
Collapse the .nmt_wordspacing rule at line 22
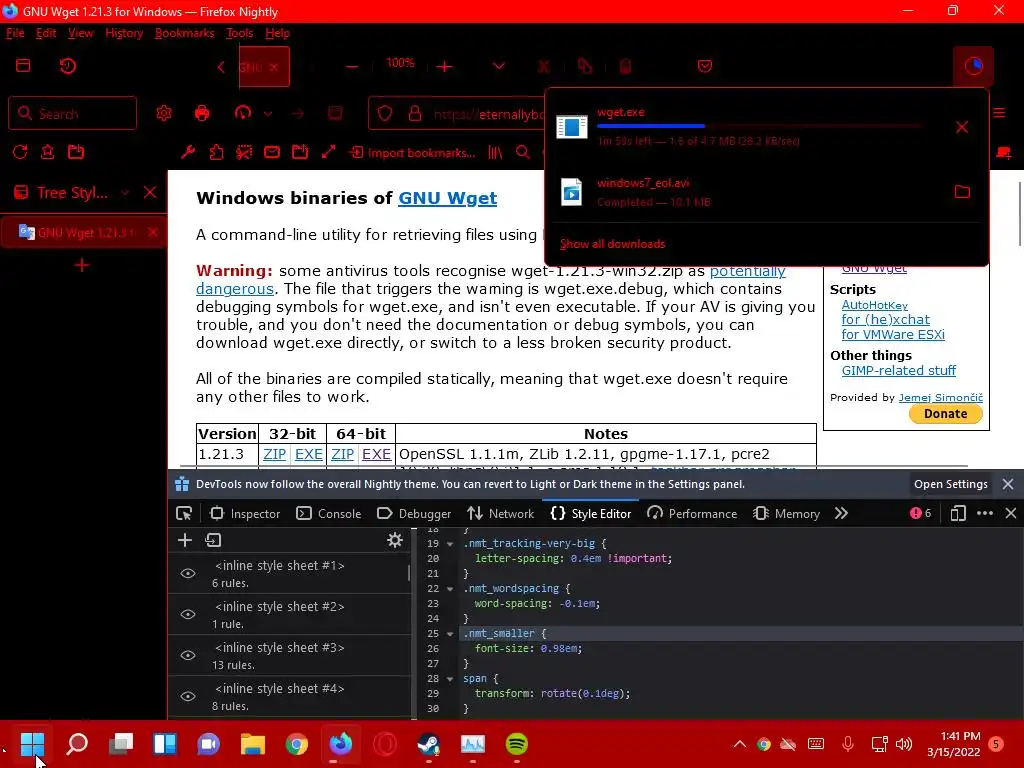pos(450,588)
